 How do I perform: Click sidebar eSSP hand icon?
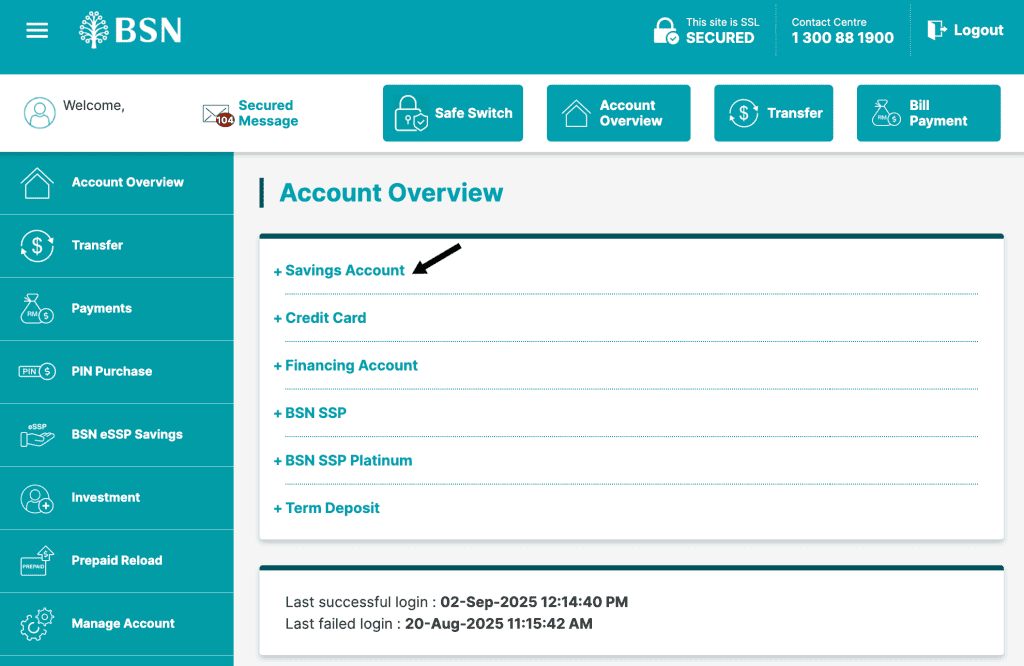point(37,435)
